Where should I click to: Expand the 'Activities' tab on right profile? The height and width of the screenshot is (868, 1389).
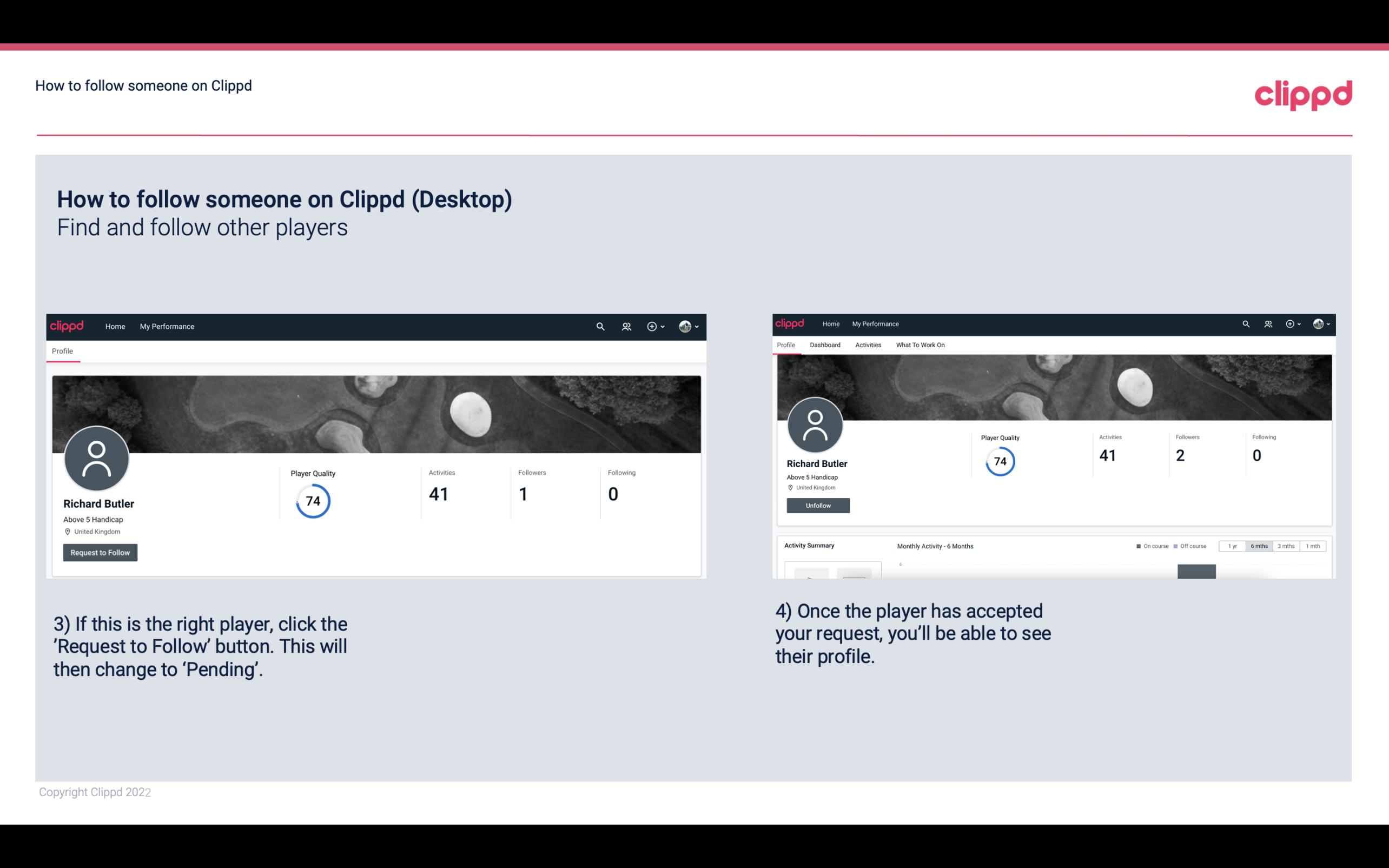point(866,345)
